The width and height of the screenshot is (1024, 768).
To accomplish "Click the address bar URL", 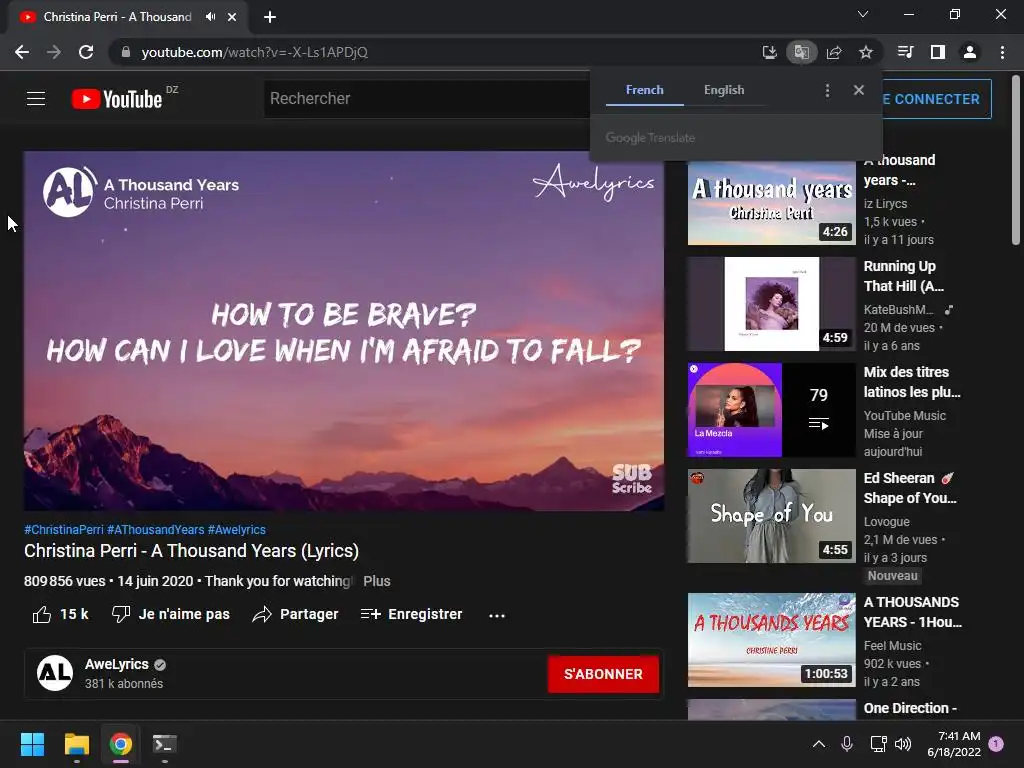I will point(255,52).
